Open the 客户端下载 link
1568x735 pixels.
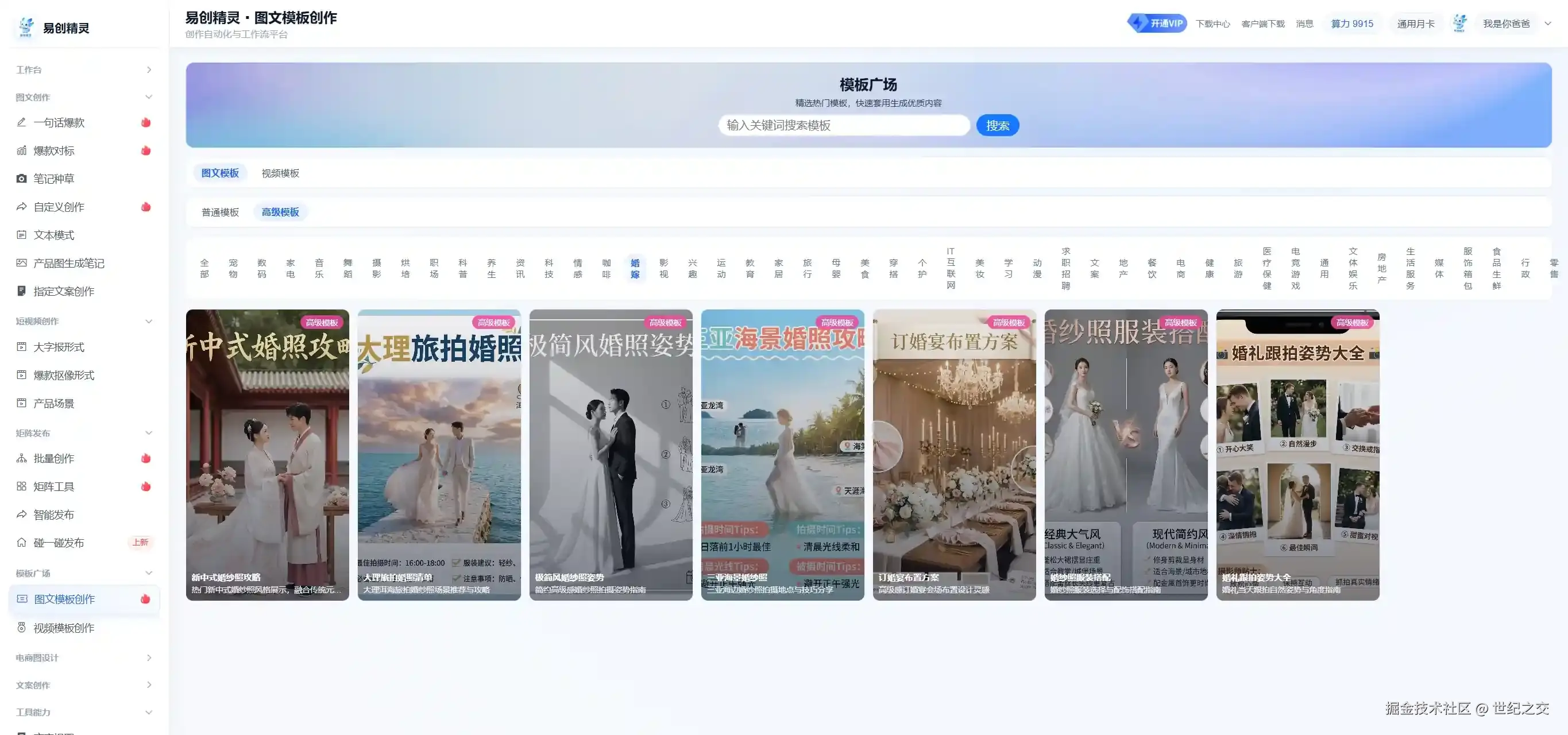(x=1262, y=24)
